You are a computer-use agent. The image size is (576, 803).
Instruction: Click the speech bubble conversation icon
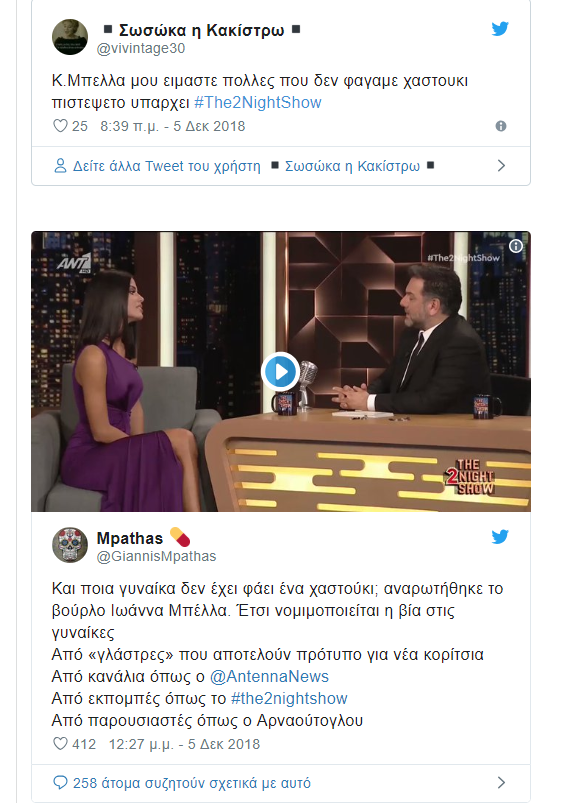click(x=60, y=783)
